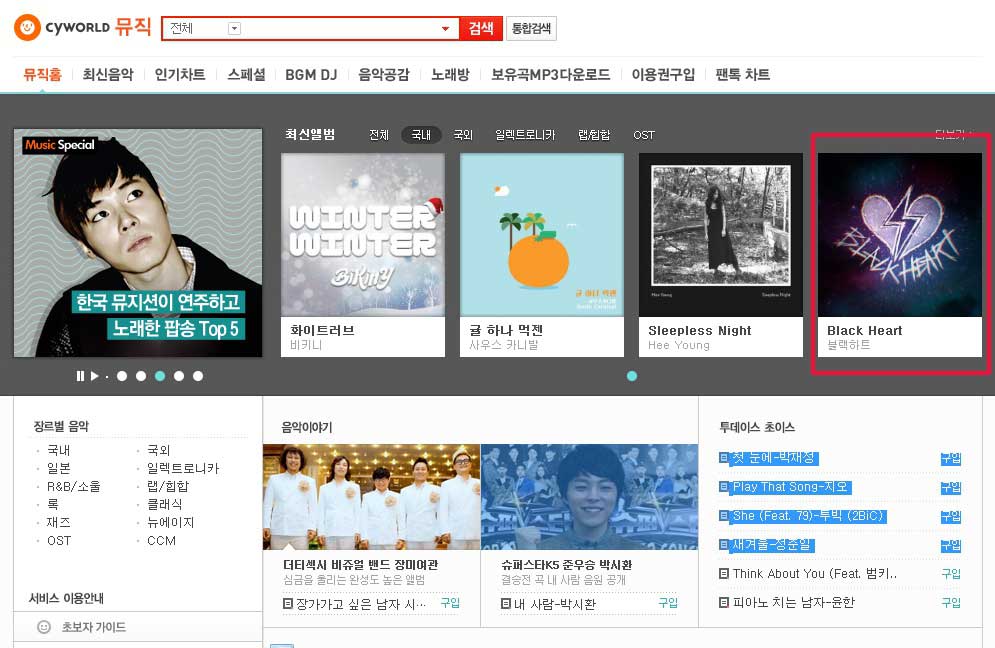Open the Black Heart album cover
Image resolution: width=995 pixels, height=648 pixels.
point(900,235)
